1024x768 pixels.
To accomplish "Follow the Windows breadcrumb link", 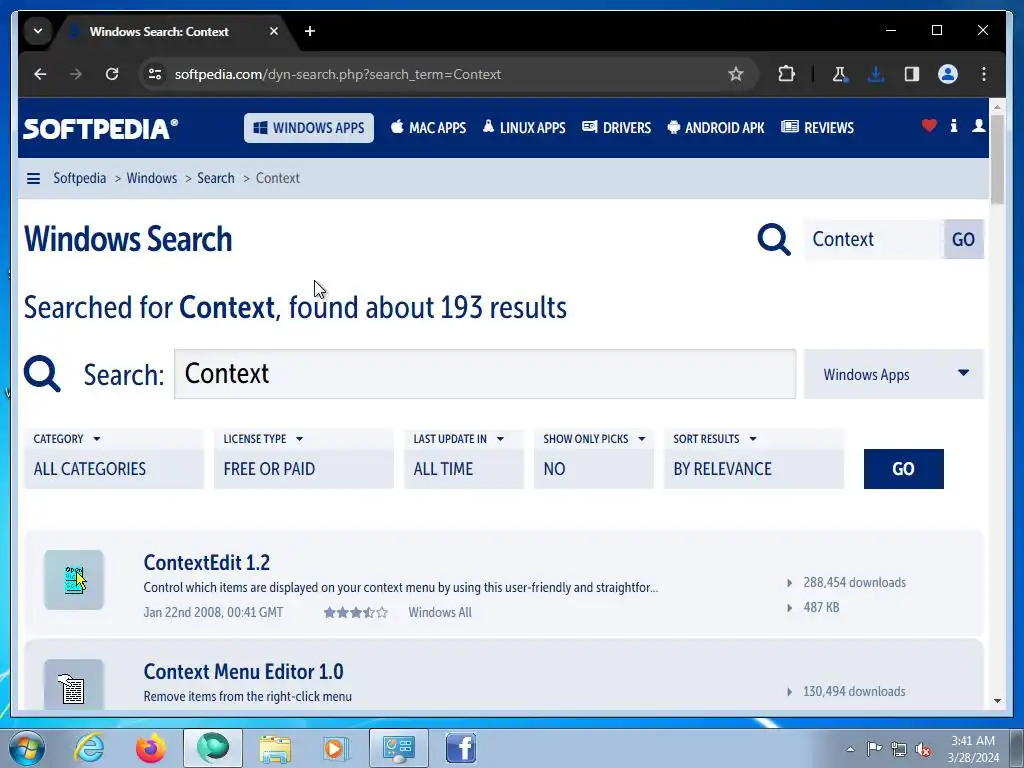I will click(152, 178).
